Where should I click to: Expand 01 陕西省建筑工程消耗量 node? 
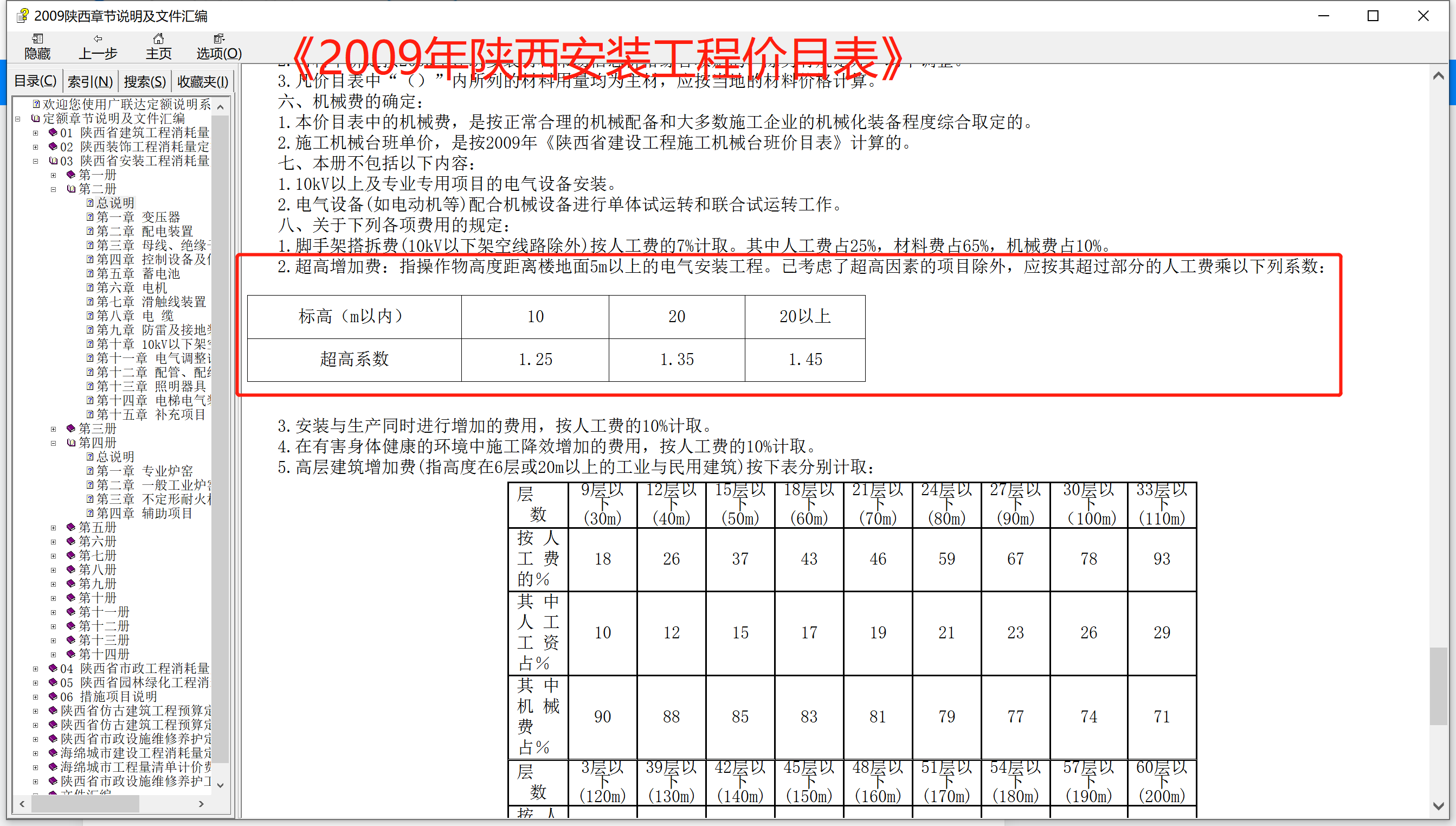click(35, 133)
